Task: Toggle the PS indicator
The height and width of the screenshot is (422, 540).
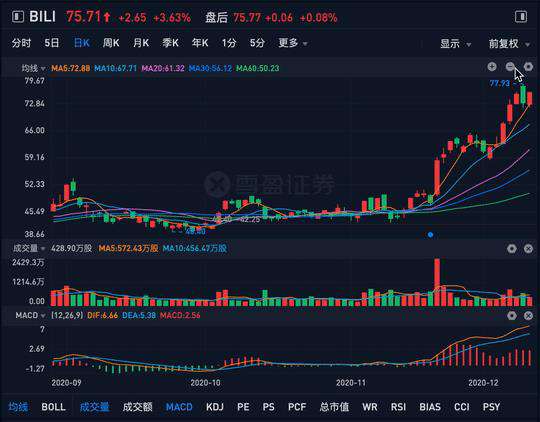Action: coord(269,407)
